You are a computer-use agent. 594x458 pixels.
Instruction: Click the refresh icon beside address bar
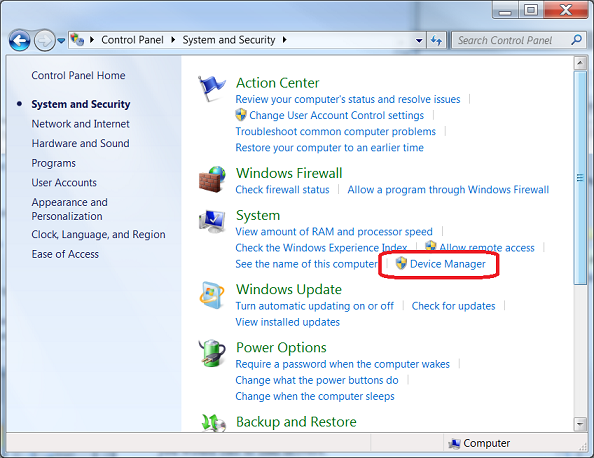[436, 40]
